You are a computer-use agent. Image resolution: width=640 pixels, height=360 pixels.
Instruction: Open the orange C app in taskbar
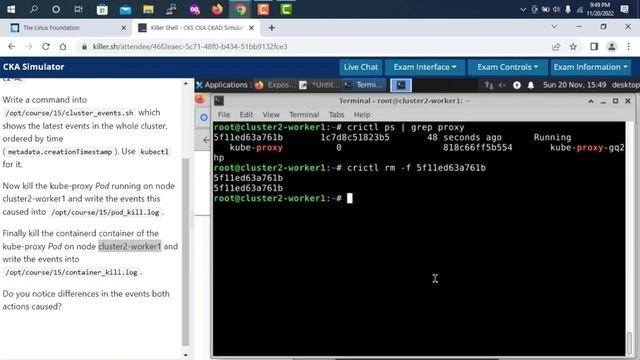coord(263,9)
